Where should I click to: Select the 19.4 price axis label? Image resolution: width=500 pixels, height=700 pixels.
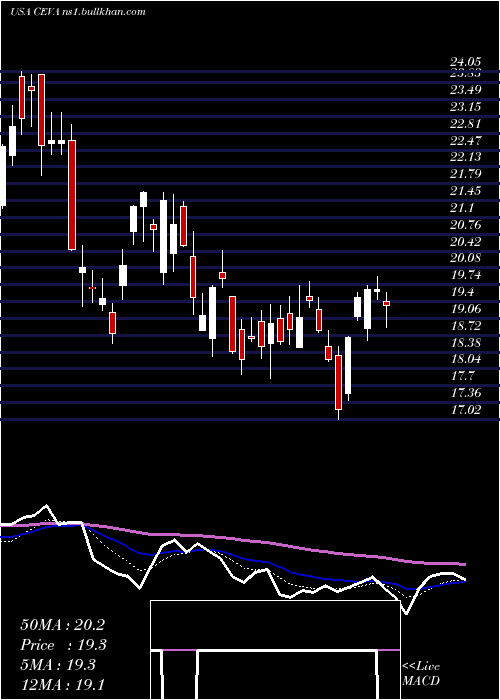462,292
